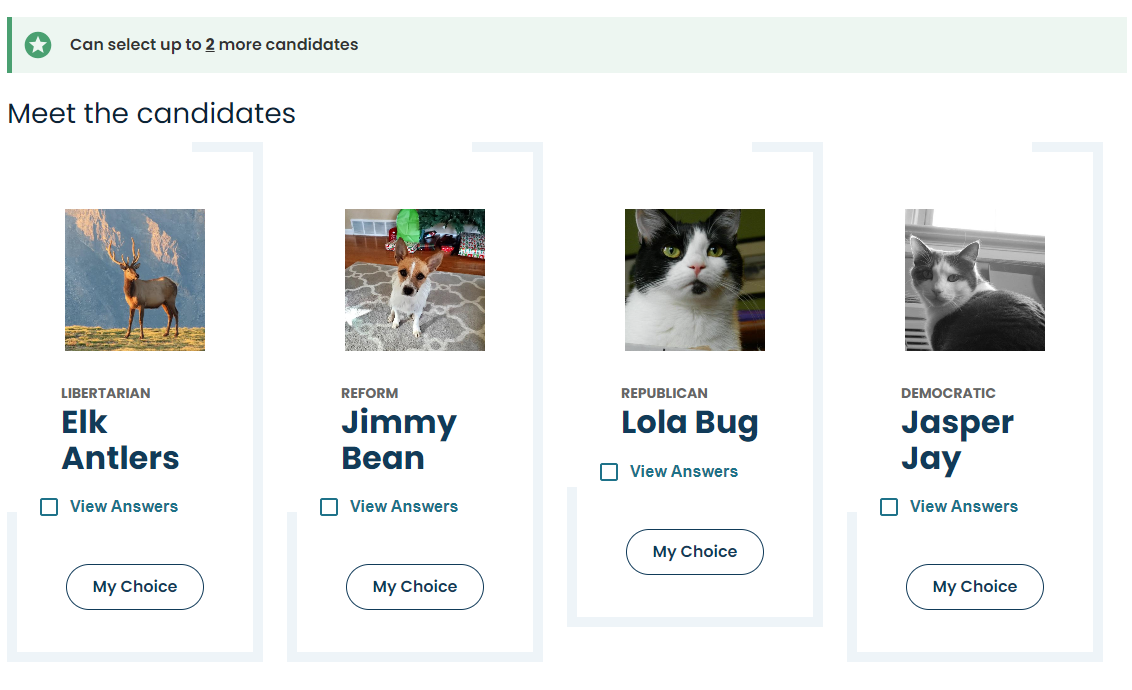The width and height of the screenshot is (1132, 690).
Task: Check View Answers box for Elk Antlers
Action: (x=49, y=507)
